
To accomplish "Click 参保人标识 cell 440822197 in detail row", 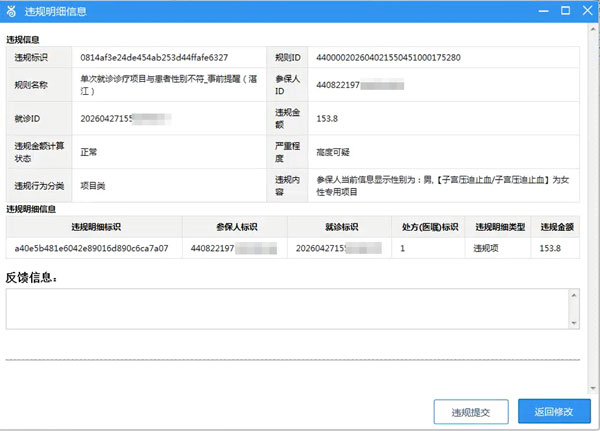I will (x=233, y=248).
